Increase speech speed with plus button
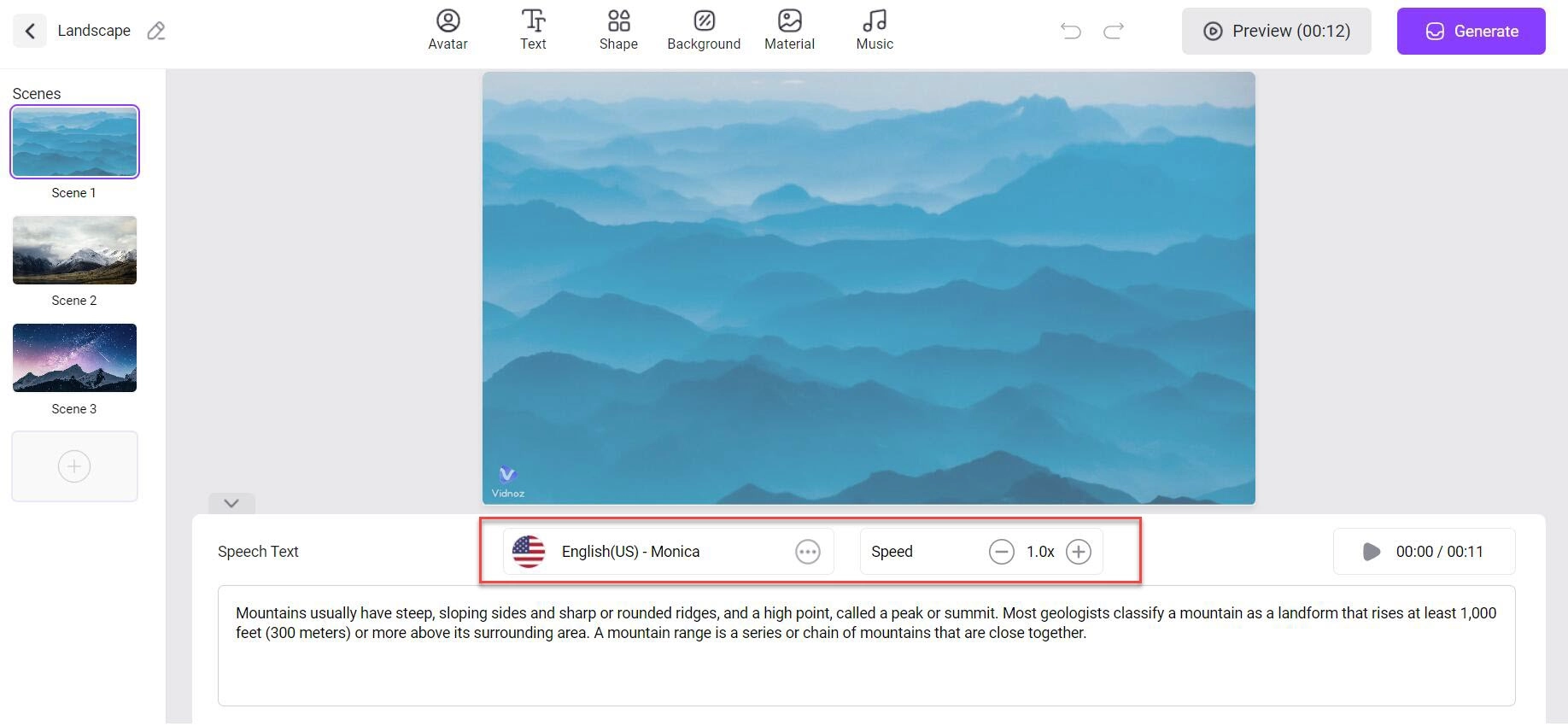 pos(1079,552)
